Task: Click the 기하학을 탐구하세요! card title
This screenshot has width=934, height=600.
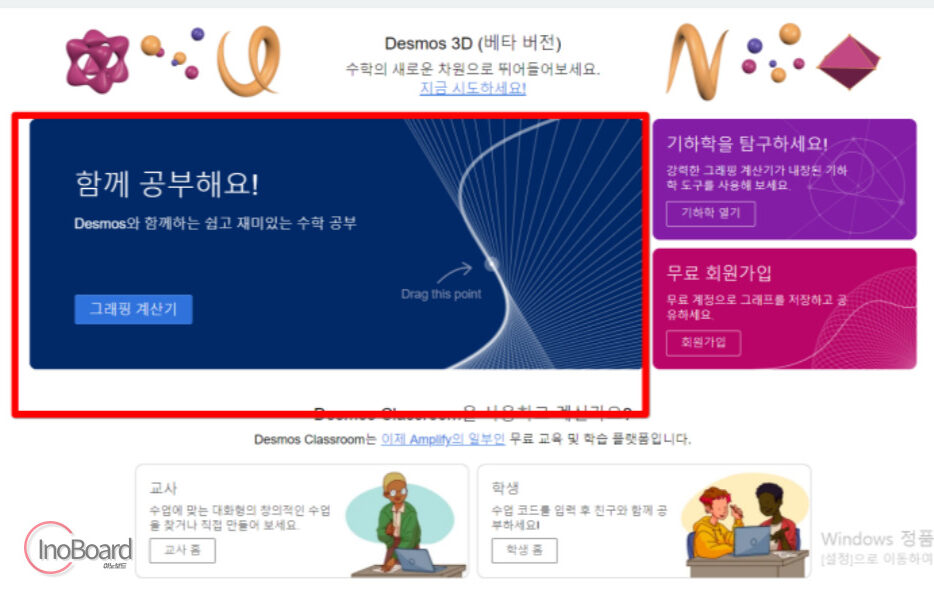Action: point(747,144)
